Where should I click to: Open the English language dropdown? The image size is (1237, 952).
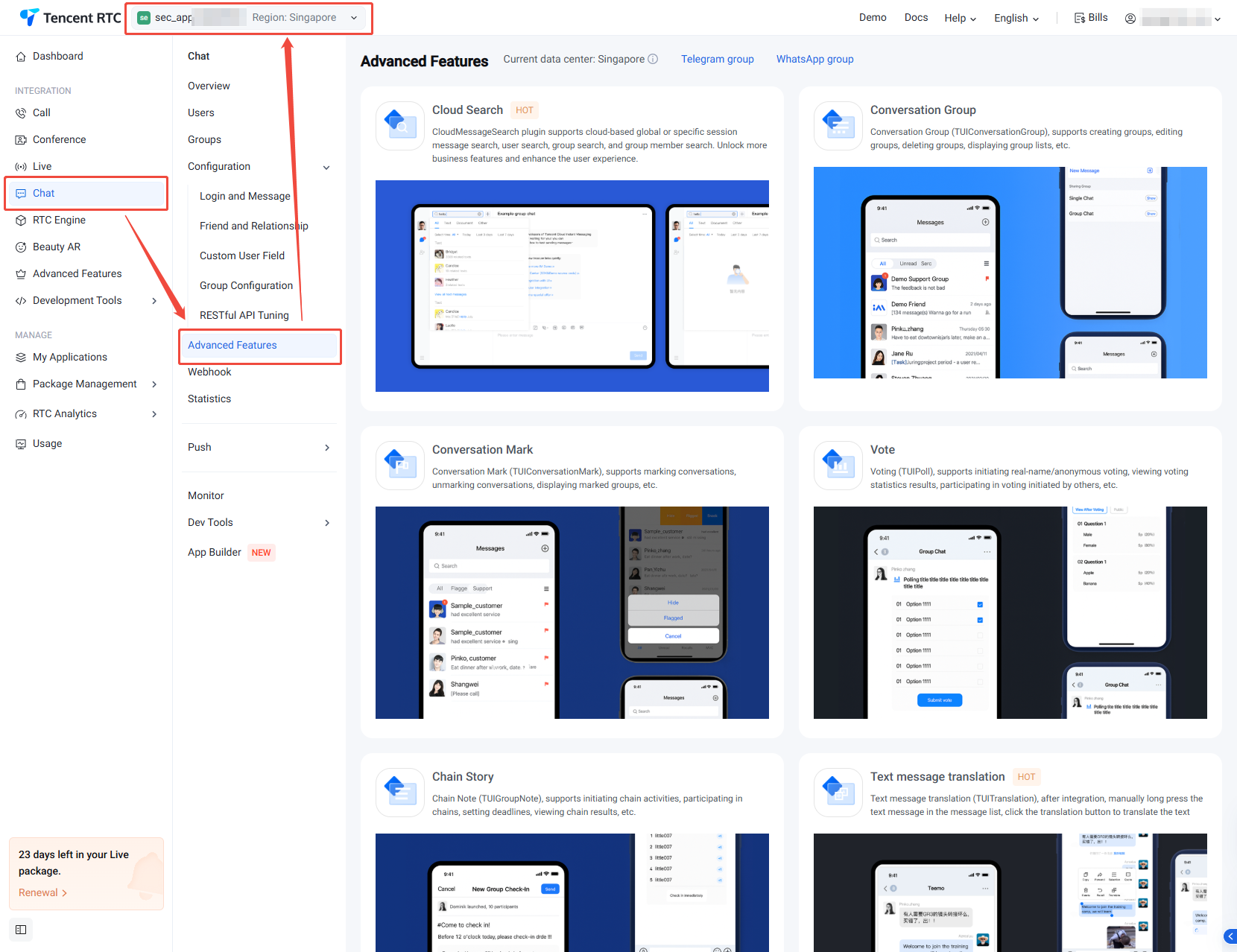(1016, 19)
